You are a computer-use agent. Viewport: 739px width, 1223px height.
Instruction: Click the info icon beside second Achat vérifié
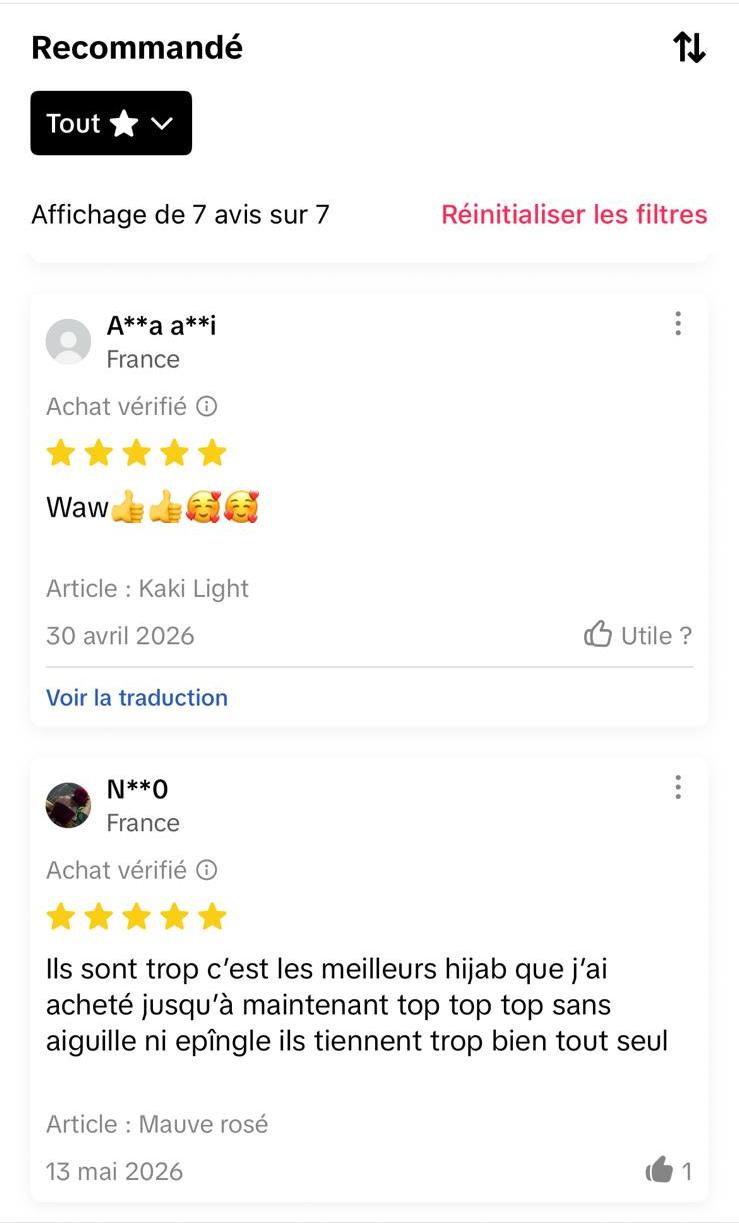coord(206,870)
